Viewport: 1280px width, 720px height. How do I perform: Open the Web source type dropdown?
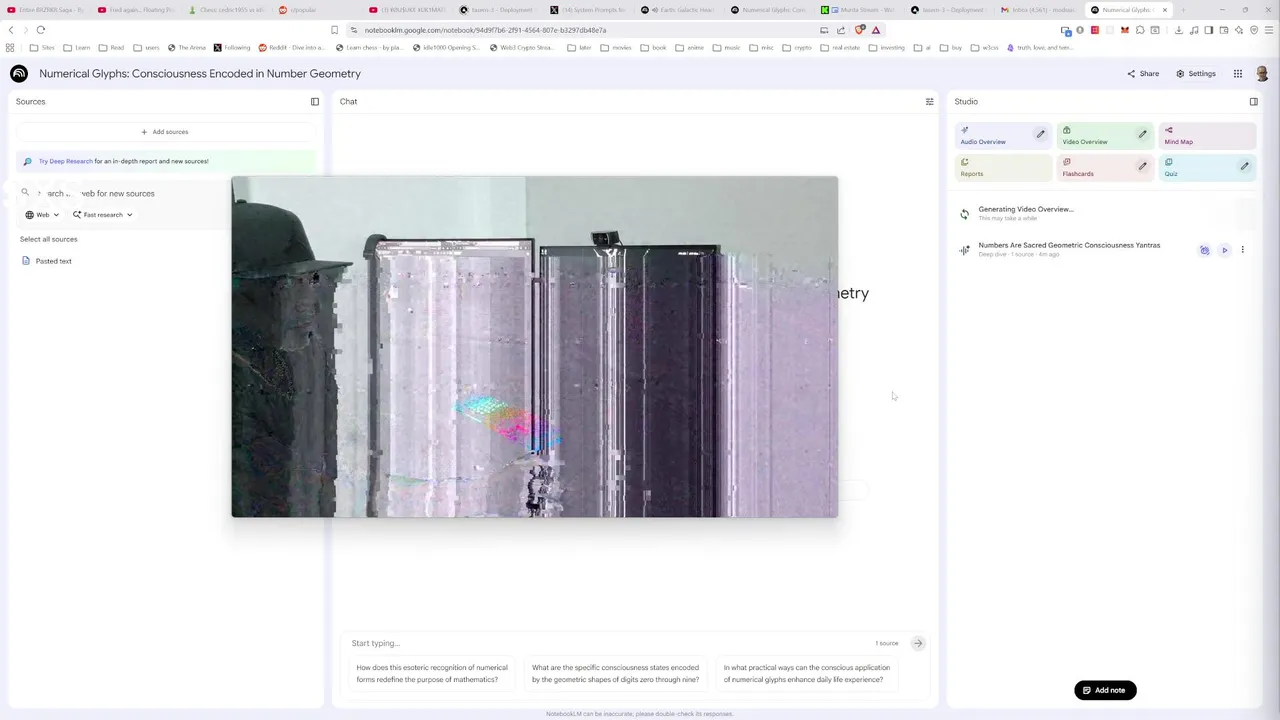[x=42, y=215]
